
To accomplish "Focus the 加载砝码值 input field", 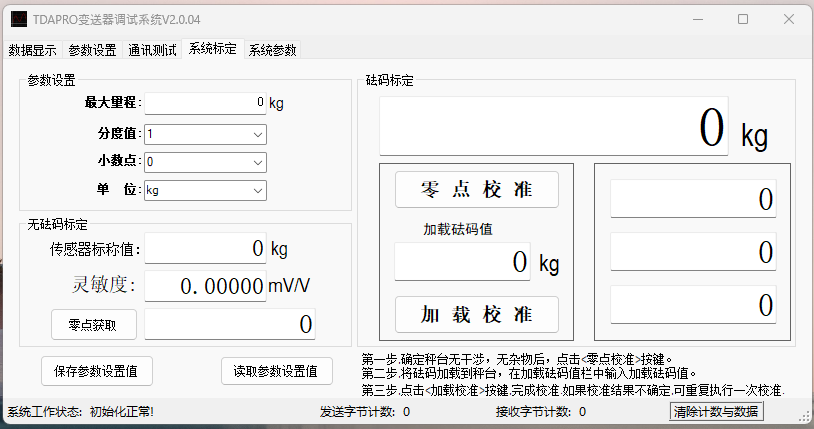I will coord(463,261).
